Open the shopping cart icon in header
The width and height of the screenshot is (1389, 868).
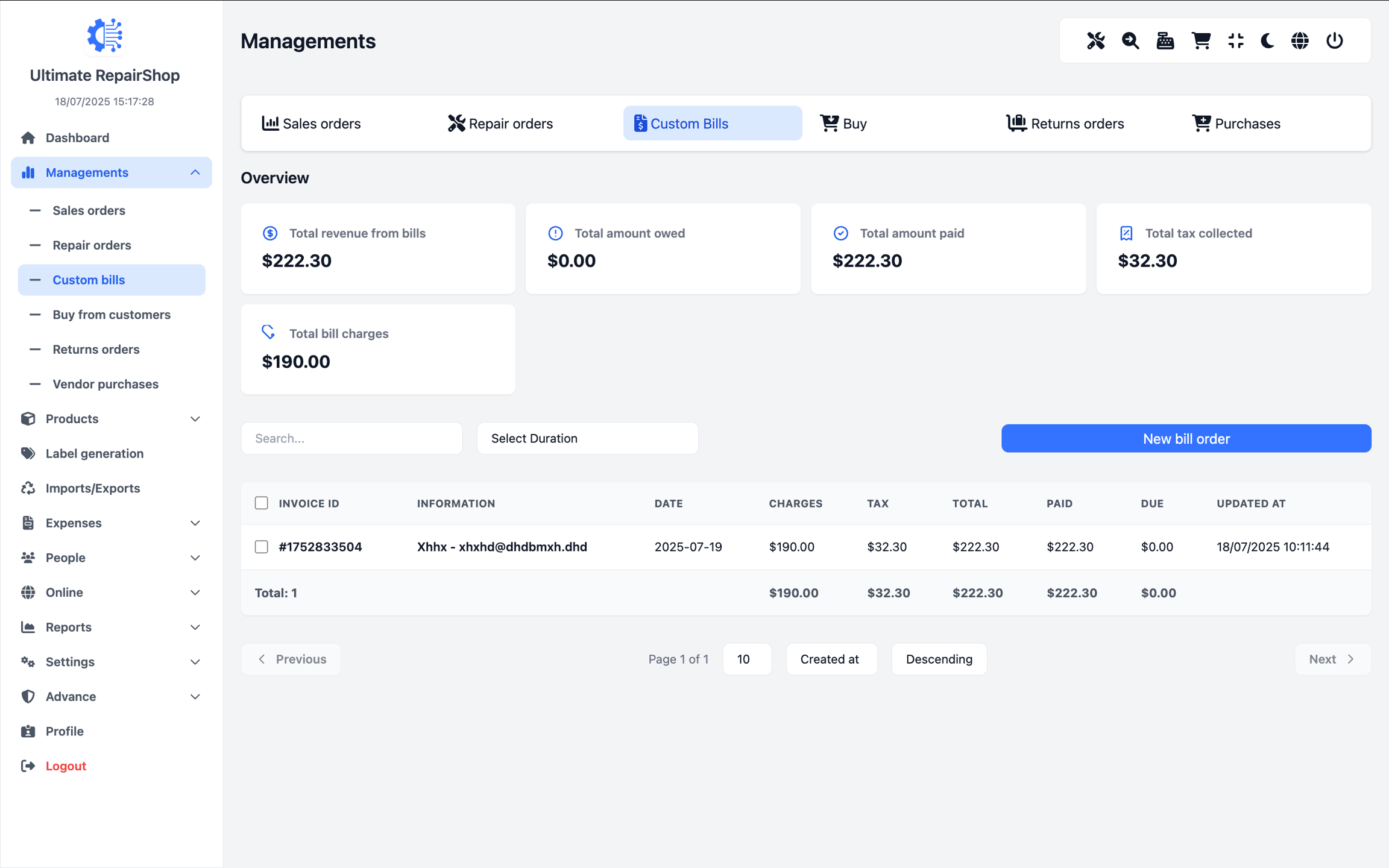(1200, 40)
